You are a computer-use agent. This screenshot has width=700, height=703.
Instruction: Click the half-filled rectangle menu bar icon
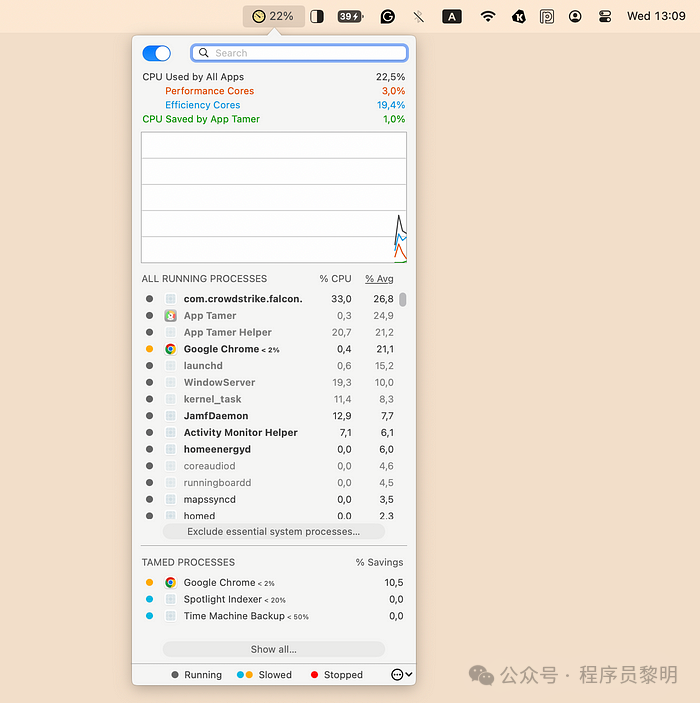coord(317,17)
